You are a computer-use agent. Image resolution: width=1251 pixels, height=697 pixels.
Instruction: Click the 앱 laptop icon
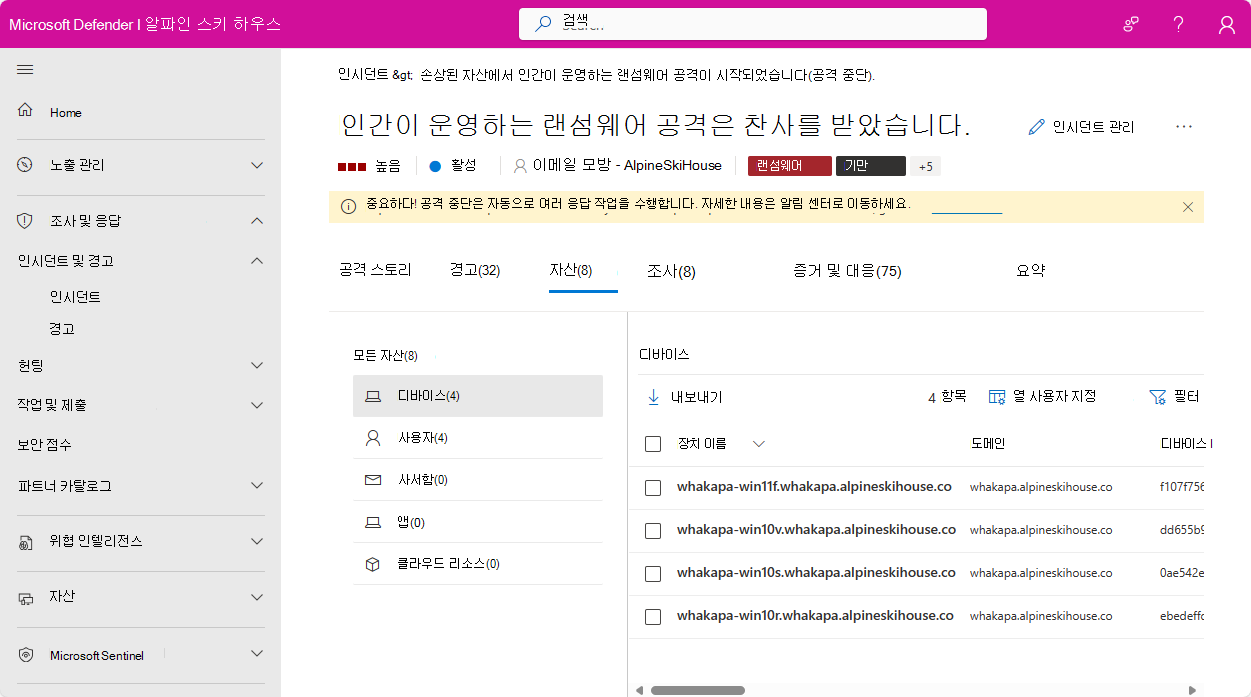pos(373,522)
